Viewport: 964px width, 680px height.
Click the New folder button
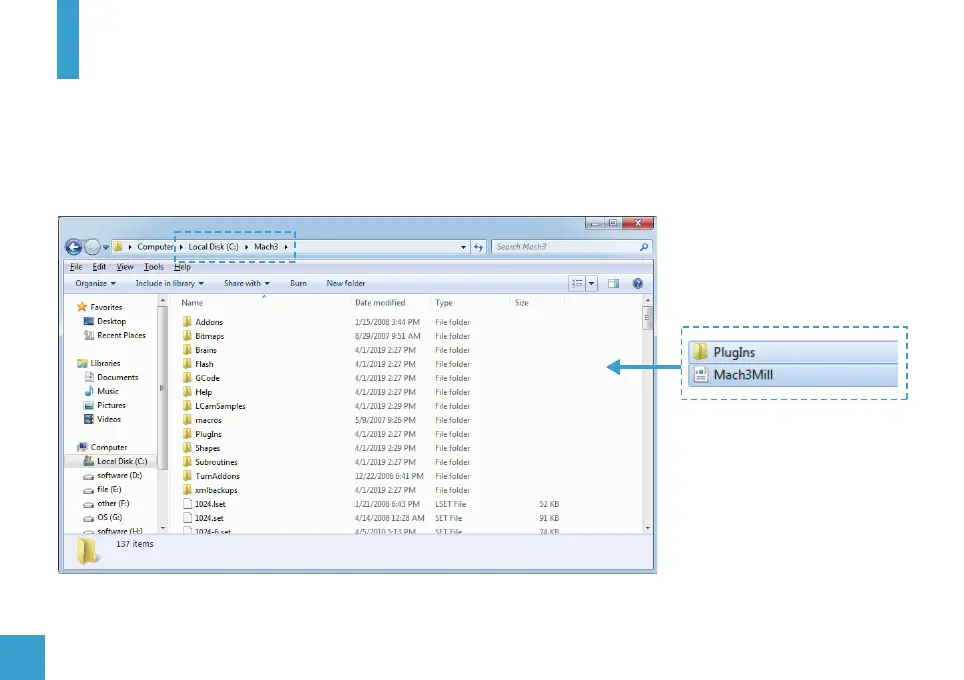(346, 283)
